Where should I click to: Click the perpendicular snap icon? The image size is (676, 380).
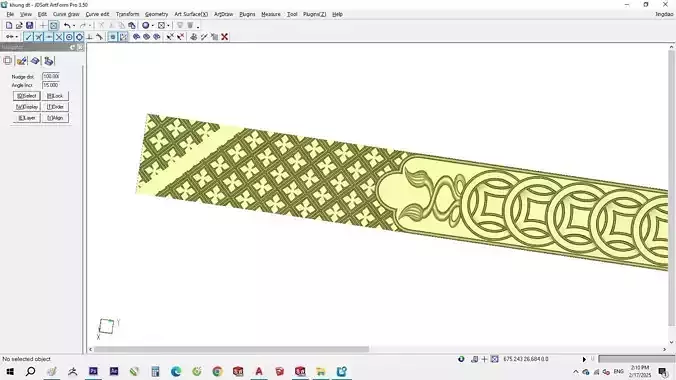tap(90, 37)
